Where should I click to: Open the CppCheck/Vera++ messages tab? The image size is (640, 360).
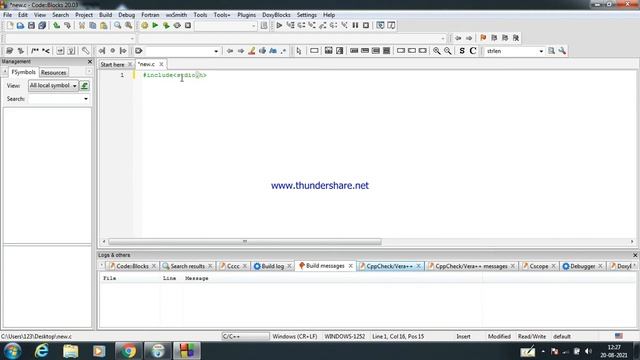pyautogui.click(x=471, y=266)
